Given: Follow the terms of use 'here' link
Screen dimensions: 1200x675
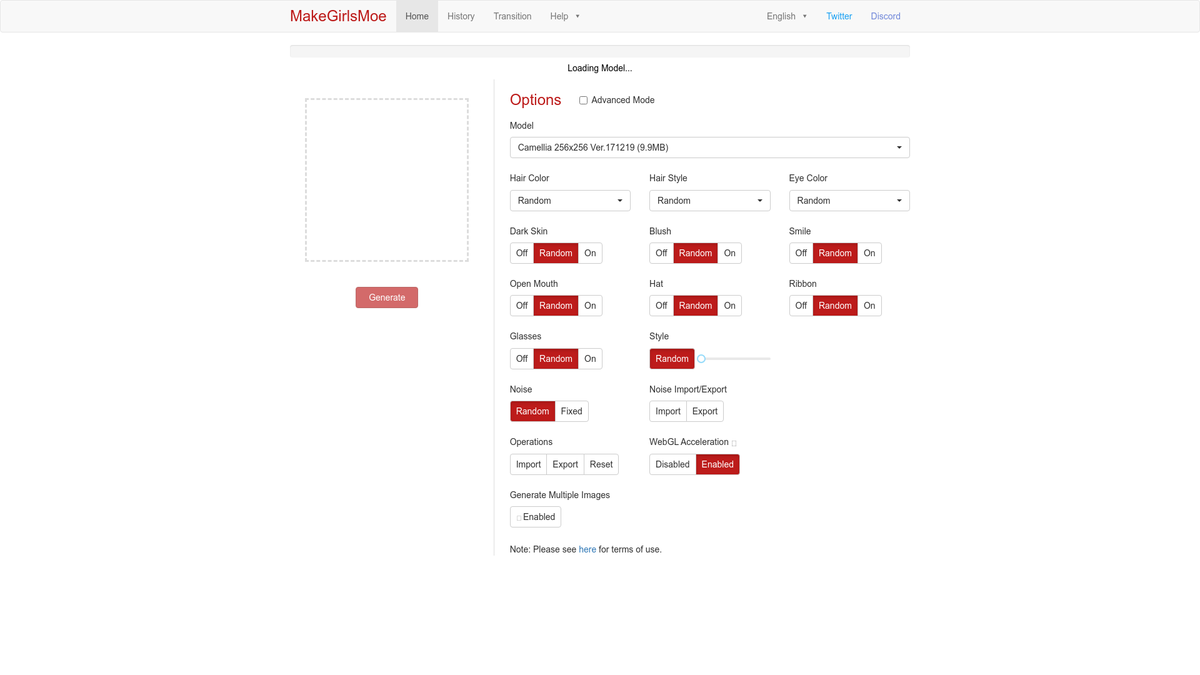Looking at the screenshot, I should [x=587, y=549].
